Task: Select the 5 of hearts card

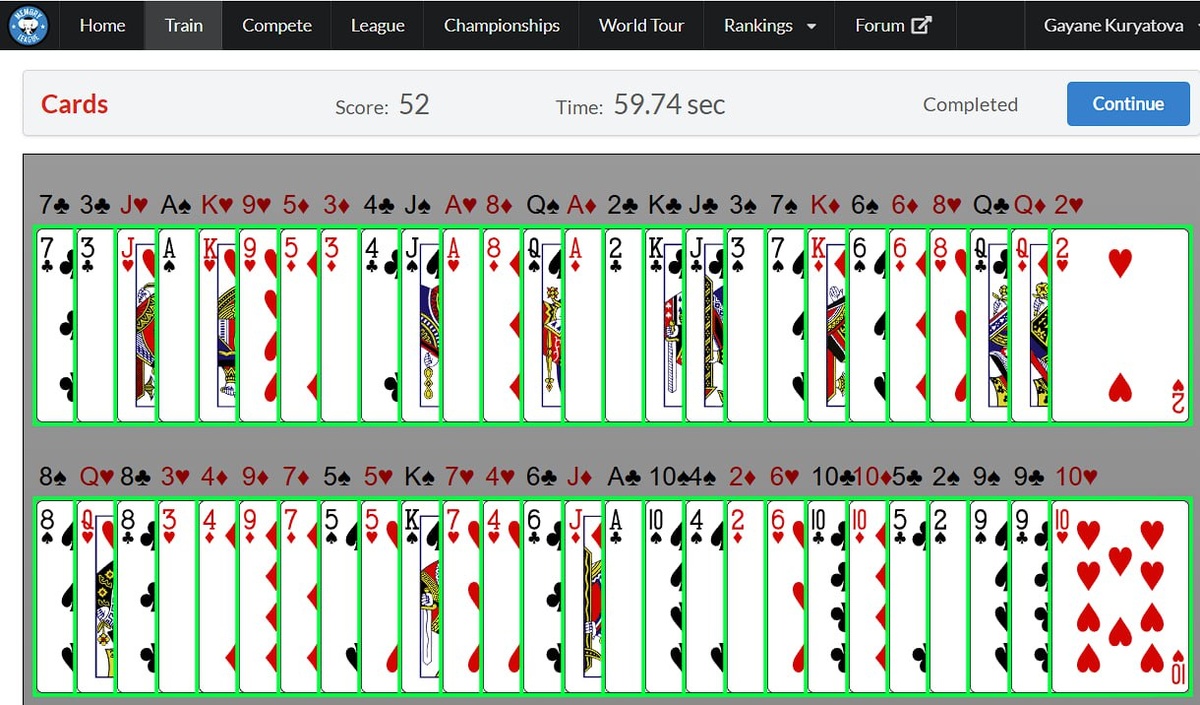Action: [380, 596]
